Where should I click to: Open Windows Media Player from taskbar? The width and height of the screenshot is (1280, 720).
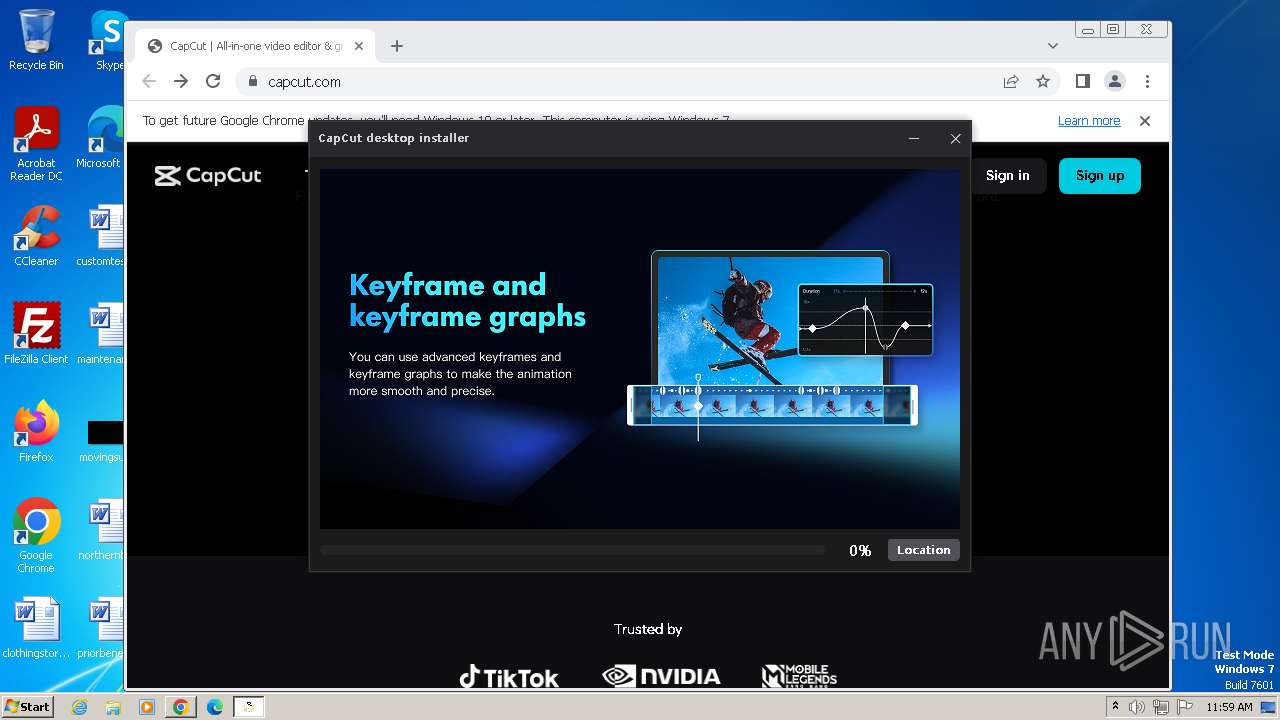click(147, 707)
